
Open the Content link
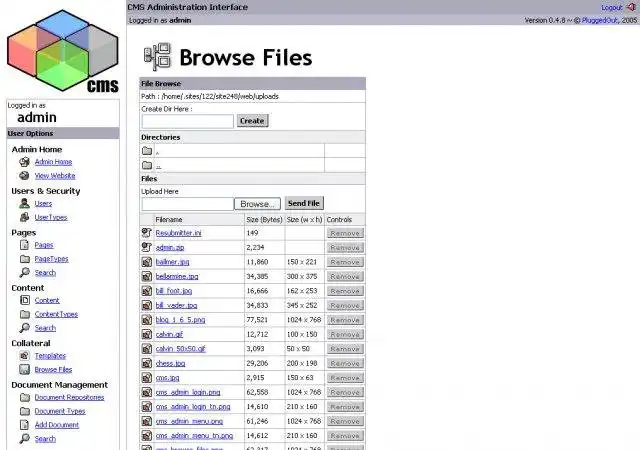click(47, 301)
